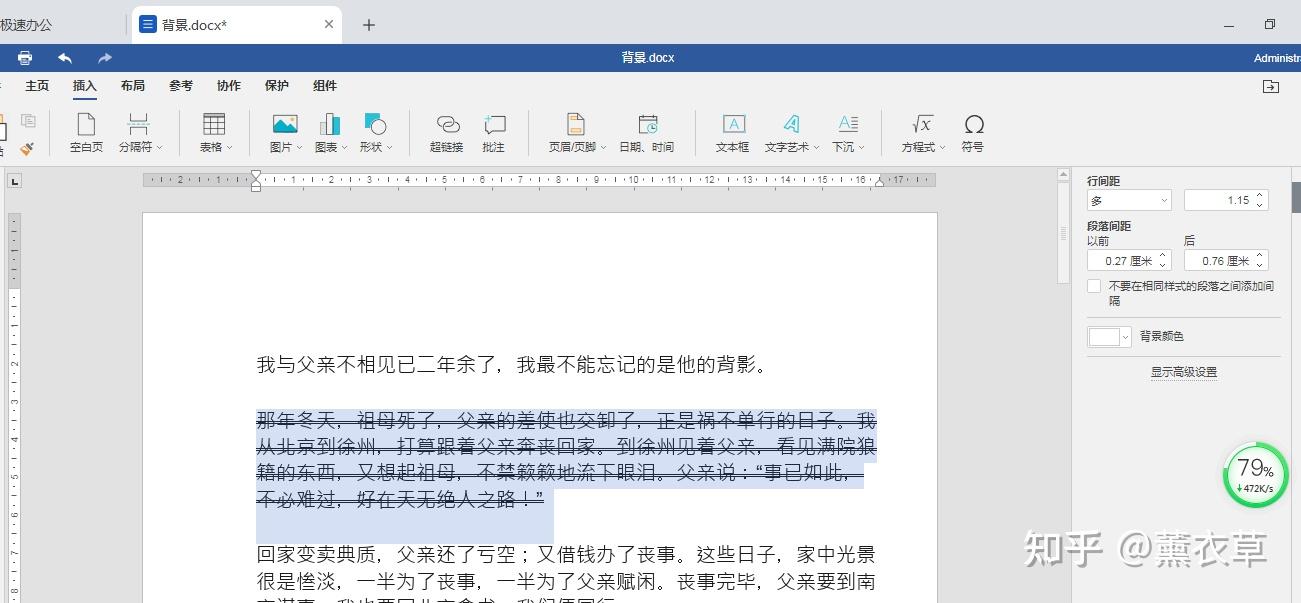Screen dimensions: 1301x603
Task: Click the print icon in title bar
Action: coord(25,58)
